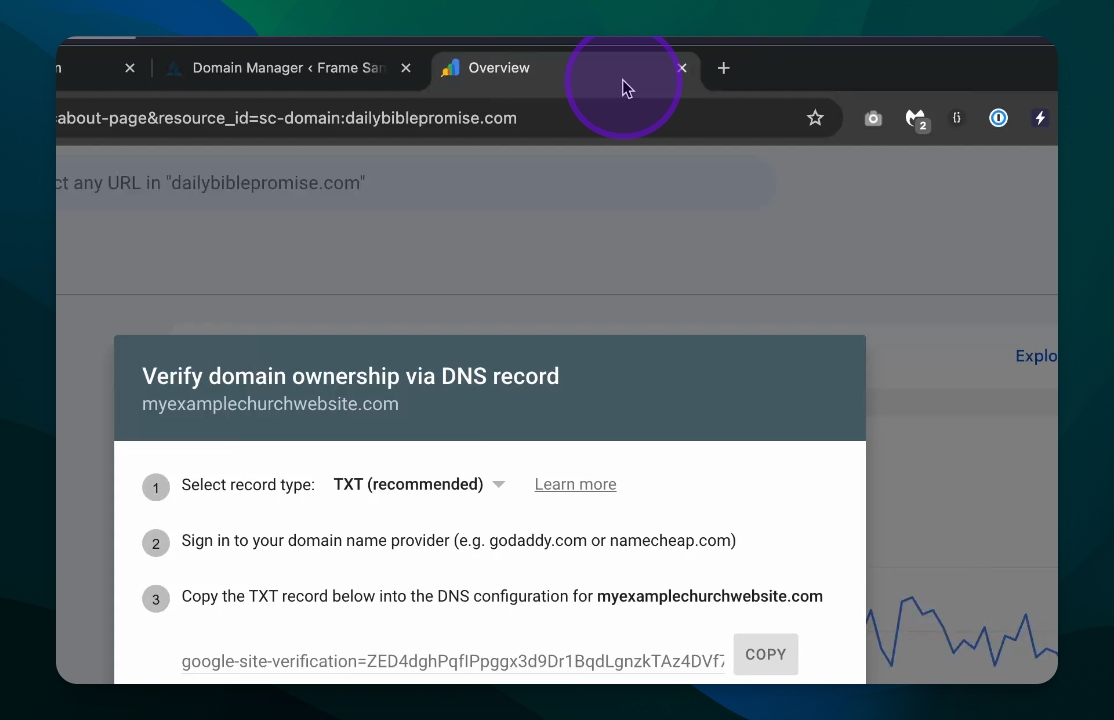Copy the TXT verification record

point(766,655)
